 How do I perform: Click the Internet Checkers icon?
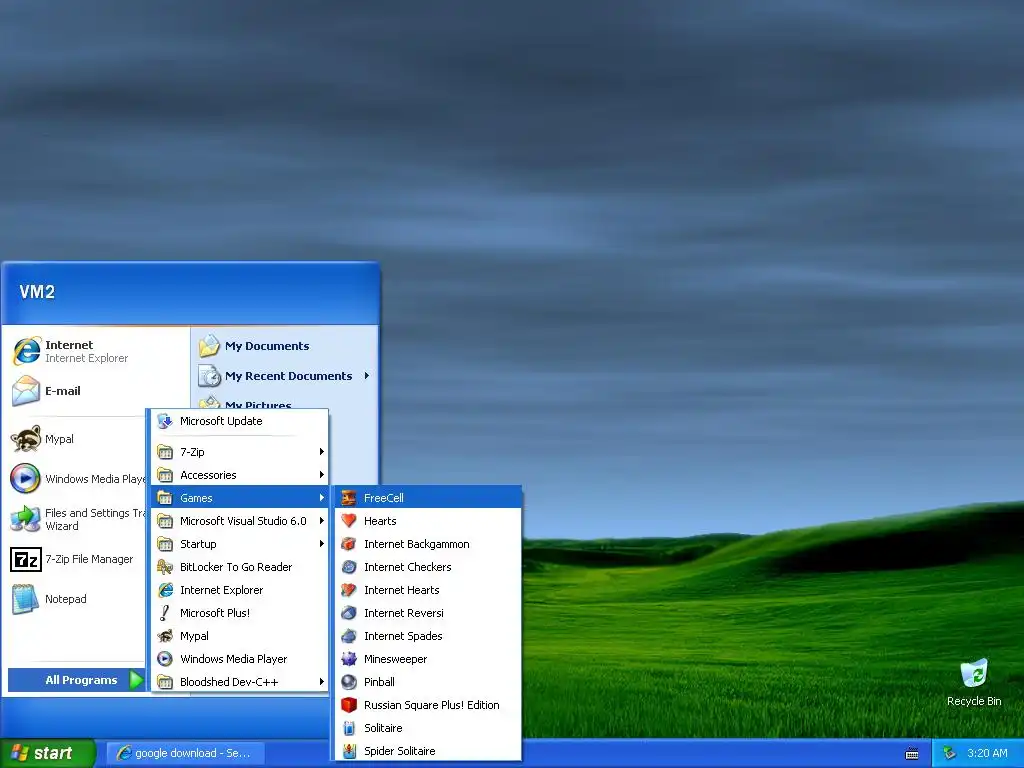pyautogui.click(x=349, y=567)
